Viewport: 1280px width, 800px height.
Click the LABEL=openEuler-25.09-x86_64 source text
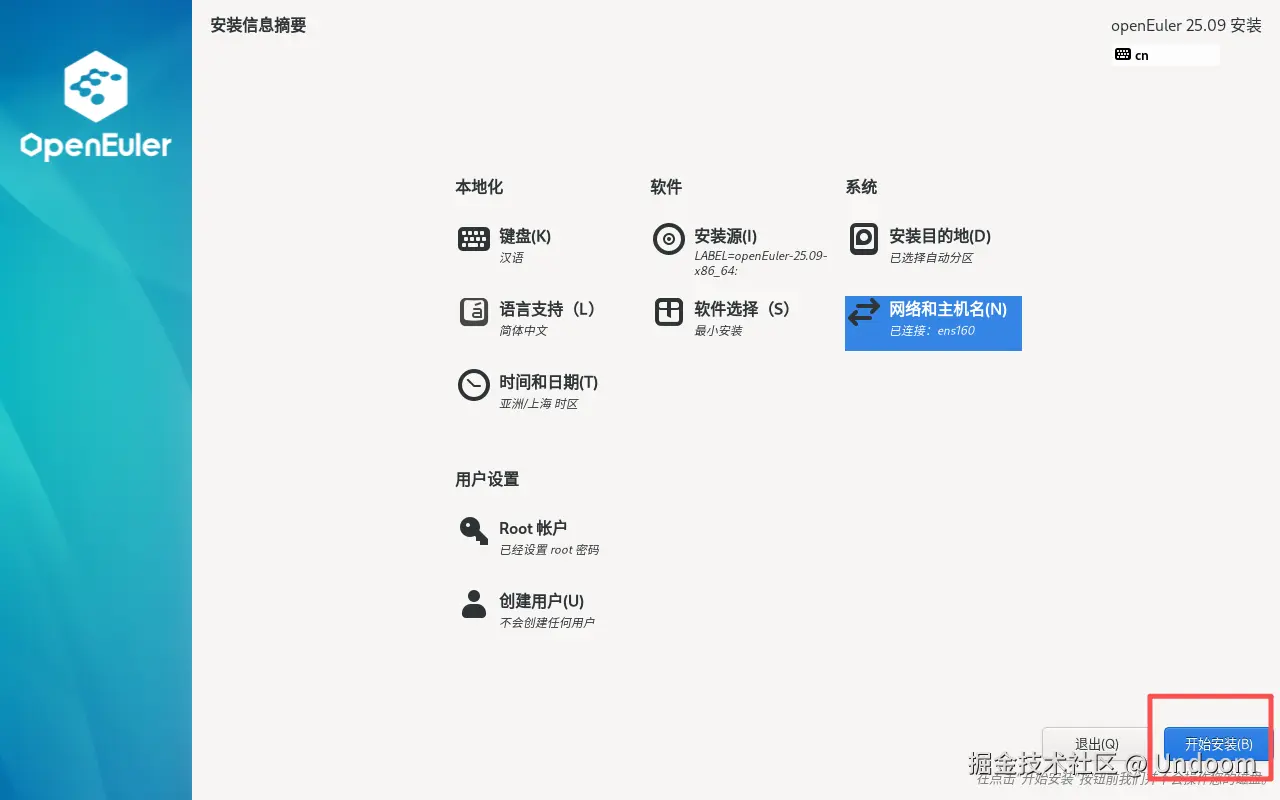click(x=761, y=263)
